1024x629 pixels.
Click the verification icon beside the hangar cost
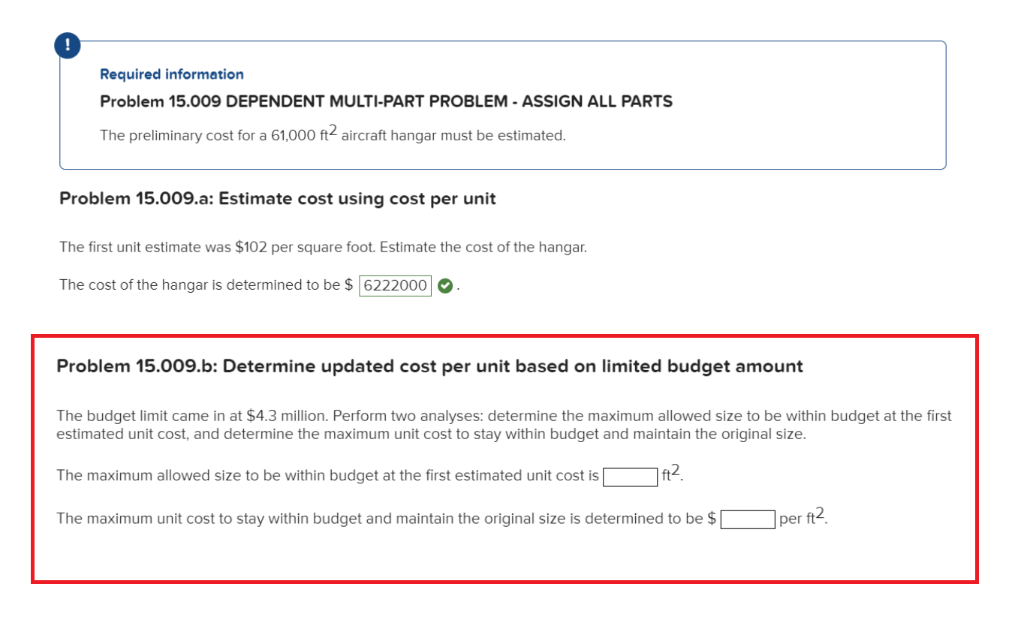point(446,285)
